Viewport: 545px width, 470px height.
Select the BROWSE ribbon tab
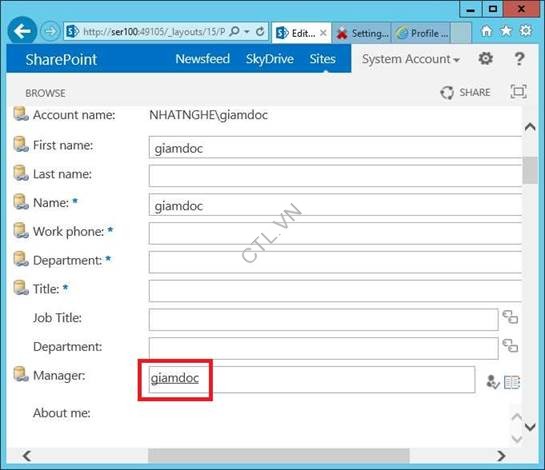(x=45, y=93)
